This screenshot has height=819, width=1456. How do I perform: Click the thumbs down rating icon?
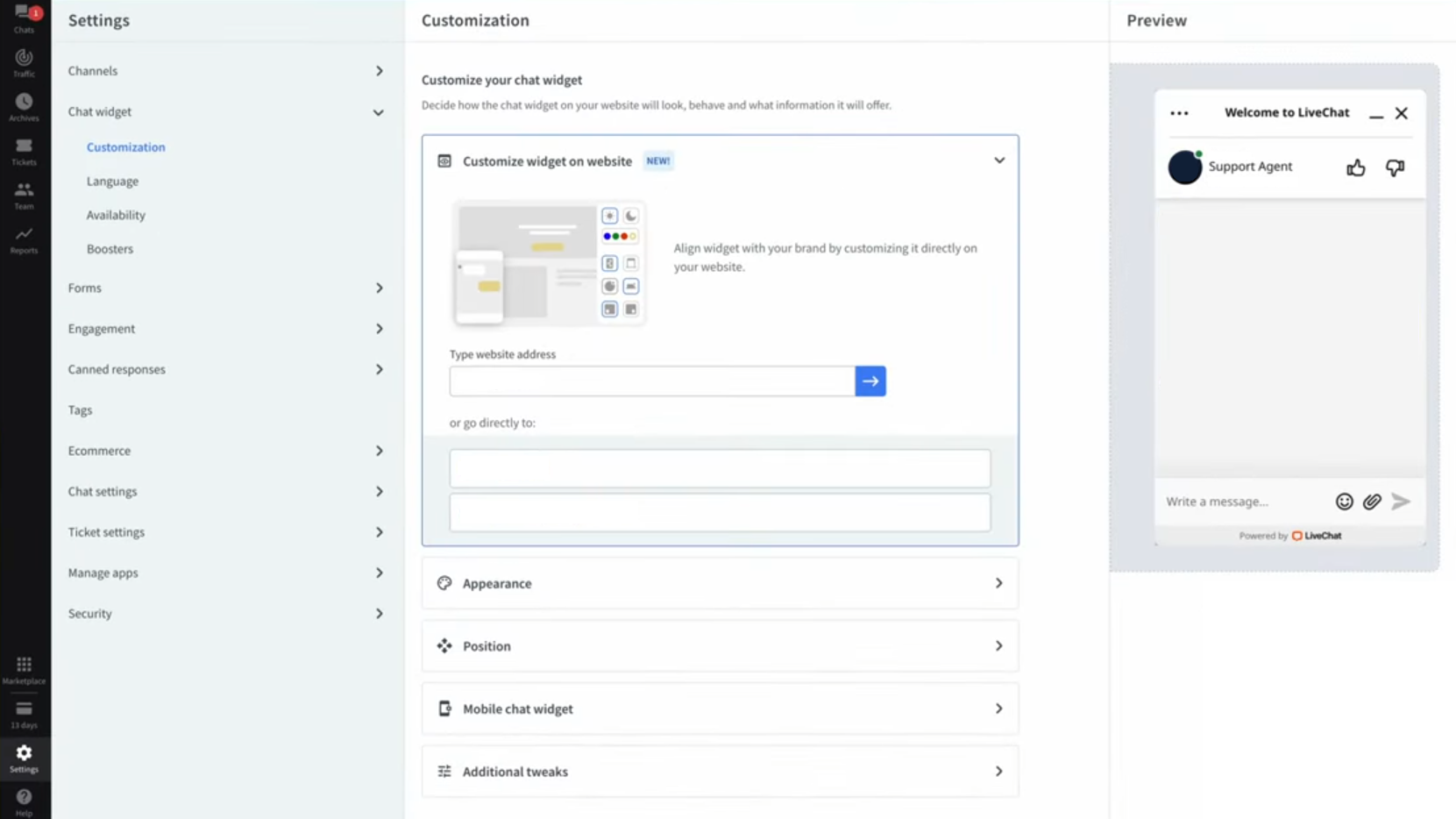(x=1395, y=167)
